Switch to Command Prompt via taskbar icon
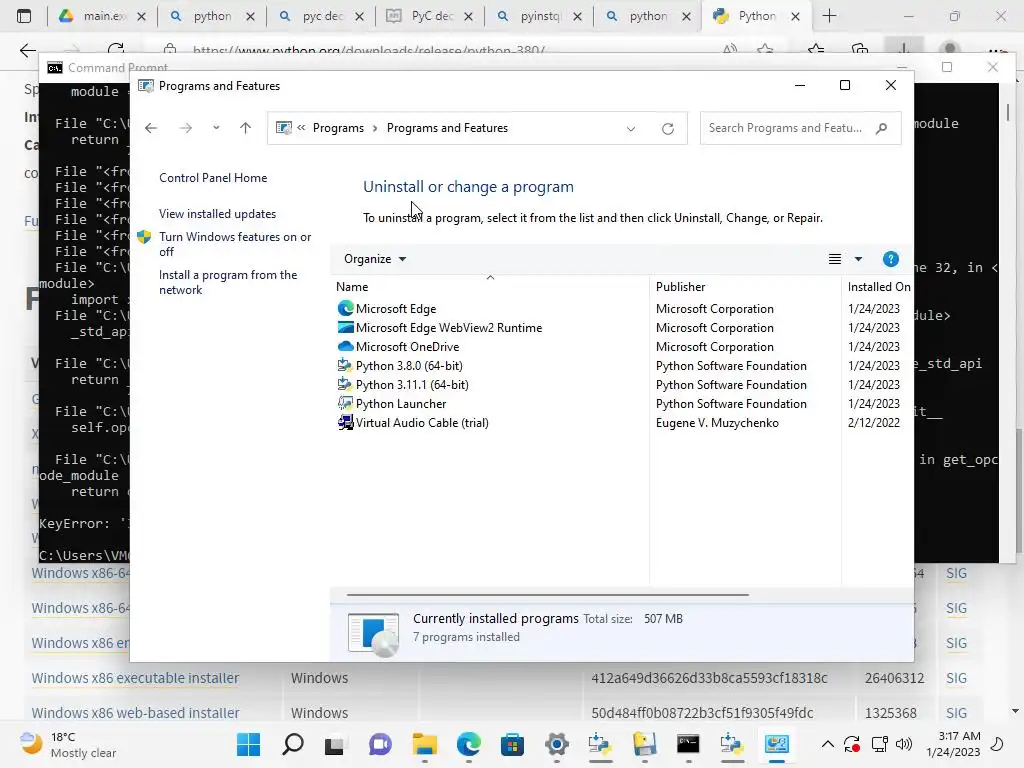This screenshot has height=768, width=1024. point(688,744)
